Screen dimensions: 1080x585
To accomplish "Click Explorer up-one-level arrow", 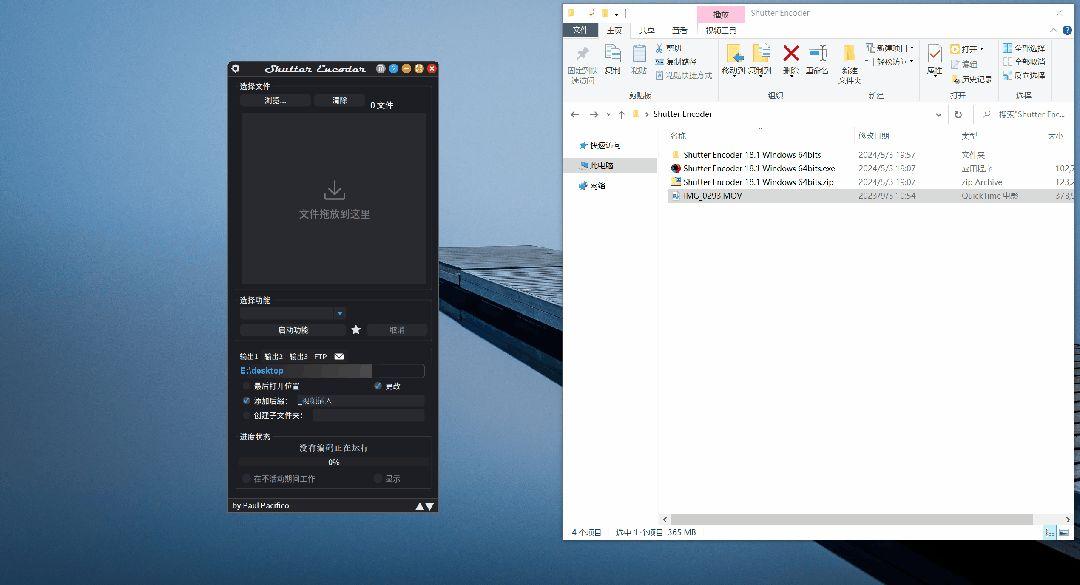I will (x=621, y=114).
